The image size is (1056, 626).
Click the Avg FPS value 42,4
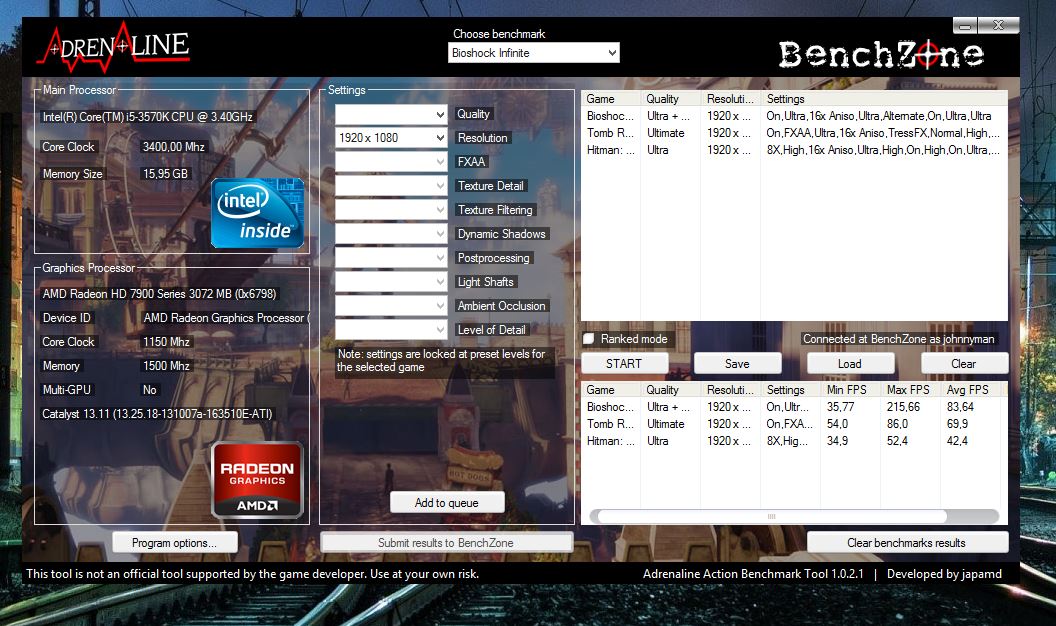pos(957,441)
